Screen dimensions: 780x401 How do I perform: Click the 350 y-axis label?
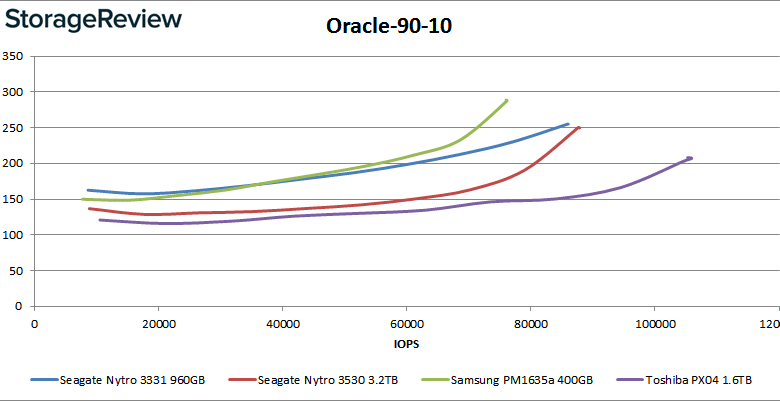(x=12, y=56)
